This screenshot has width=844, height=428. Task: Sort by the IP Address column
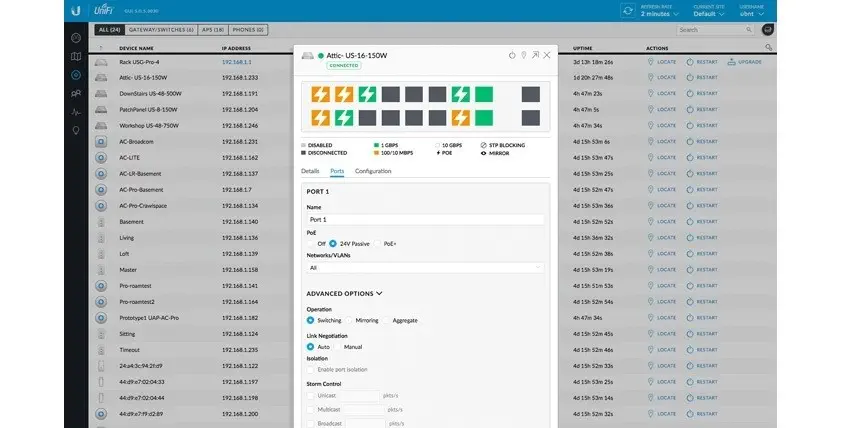click(x=236, y=48)
